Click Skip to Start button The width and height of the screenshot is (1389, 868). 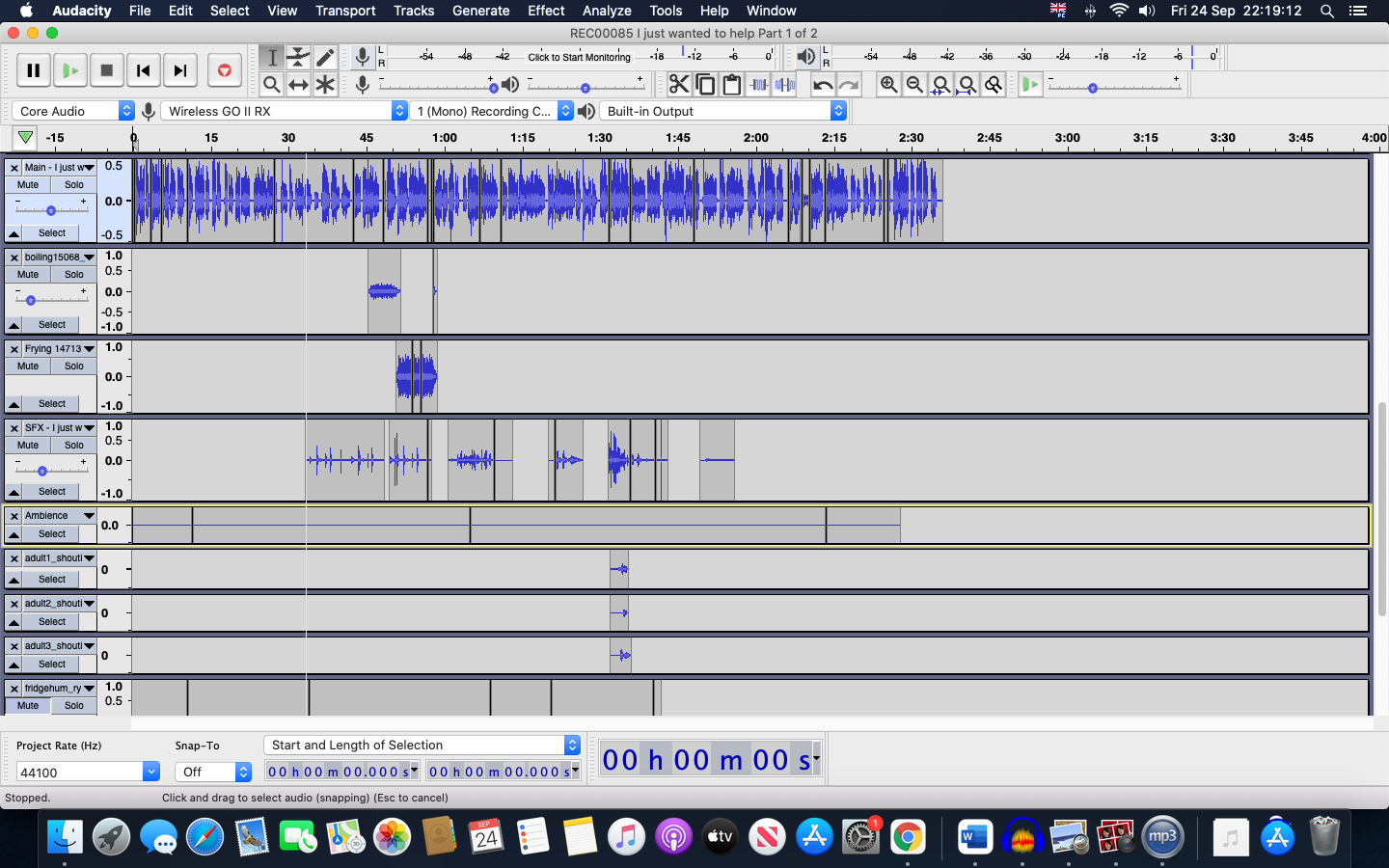click(x=143, y=70)
